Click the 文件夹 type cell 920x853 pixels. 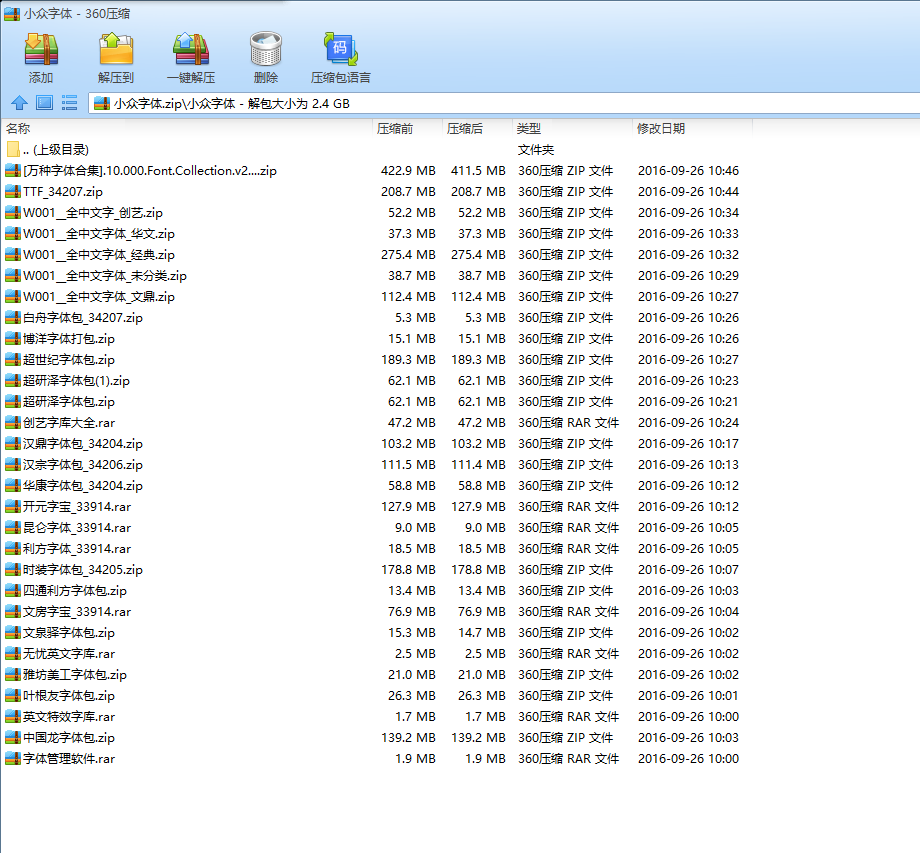click(x=536, y=150)
